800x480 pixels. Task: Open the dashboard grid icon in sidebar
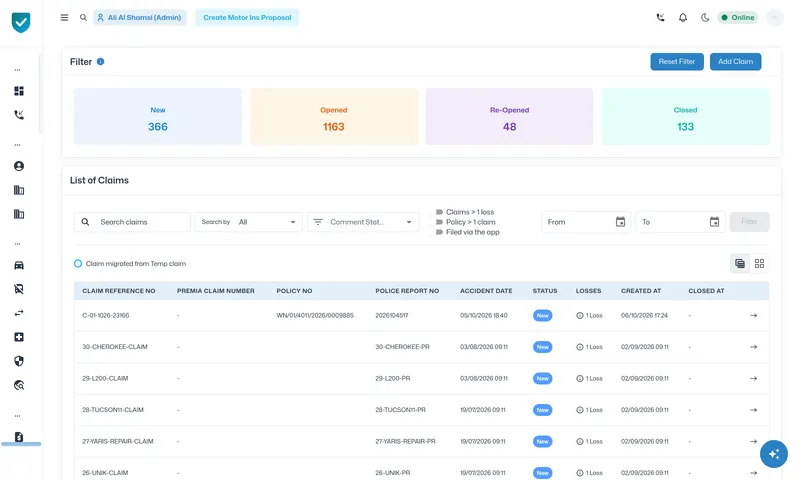click(x=19, y=91)
